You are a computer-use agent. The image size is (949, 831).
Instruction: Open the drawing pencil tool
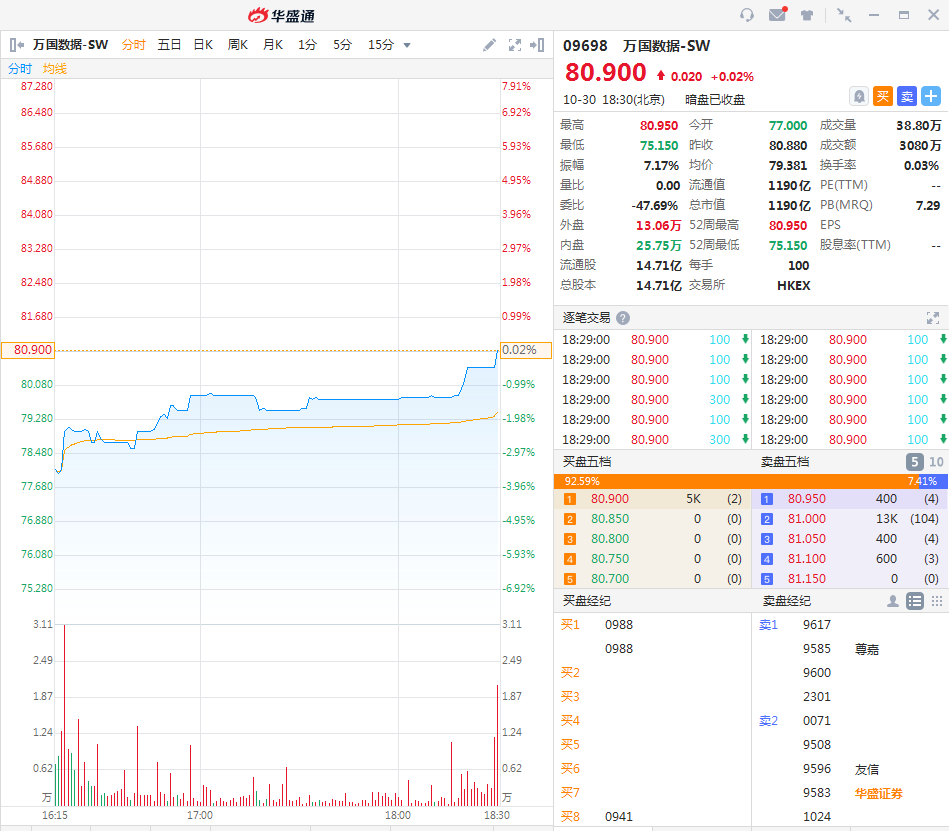tap(489, 45)
